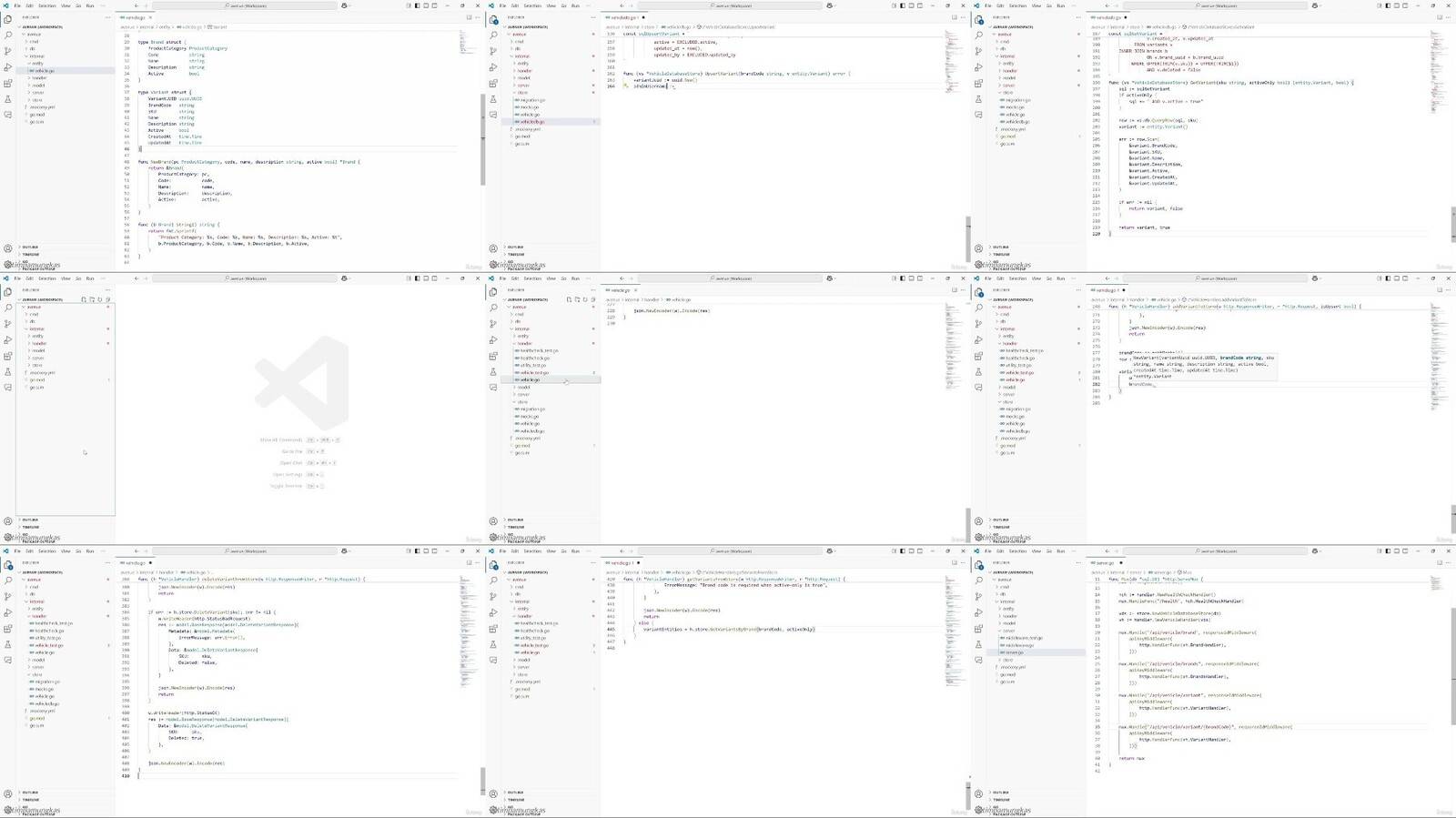The height and width of the screenshot is (818, 1456).
Task: Open Extensions in the empty-editor window
Action: (x=8, y=356)
